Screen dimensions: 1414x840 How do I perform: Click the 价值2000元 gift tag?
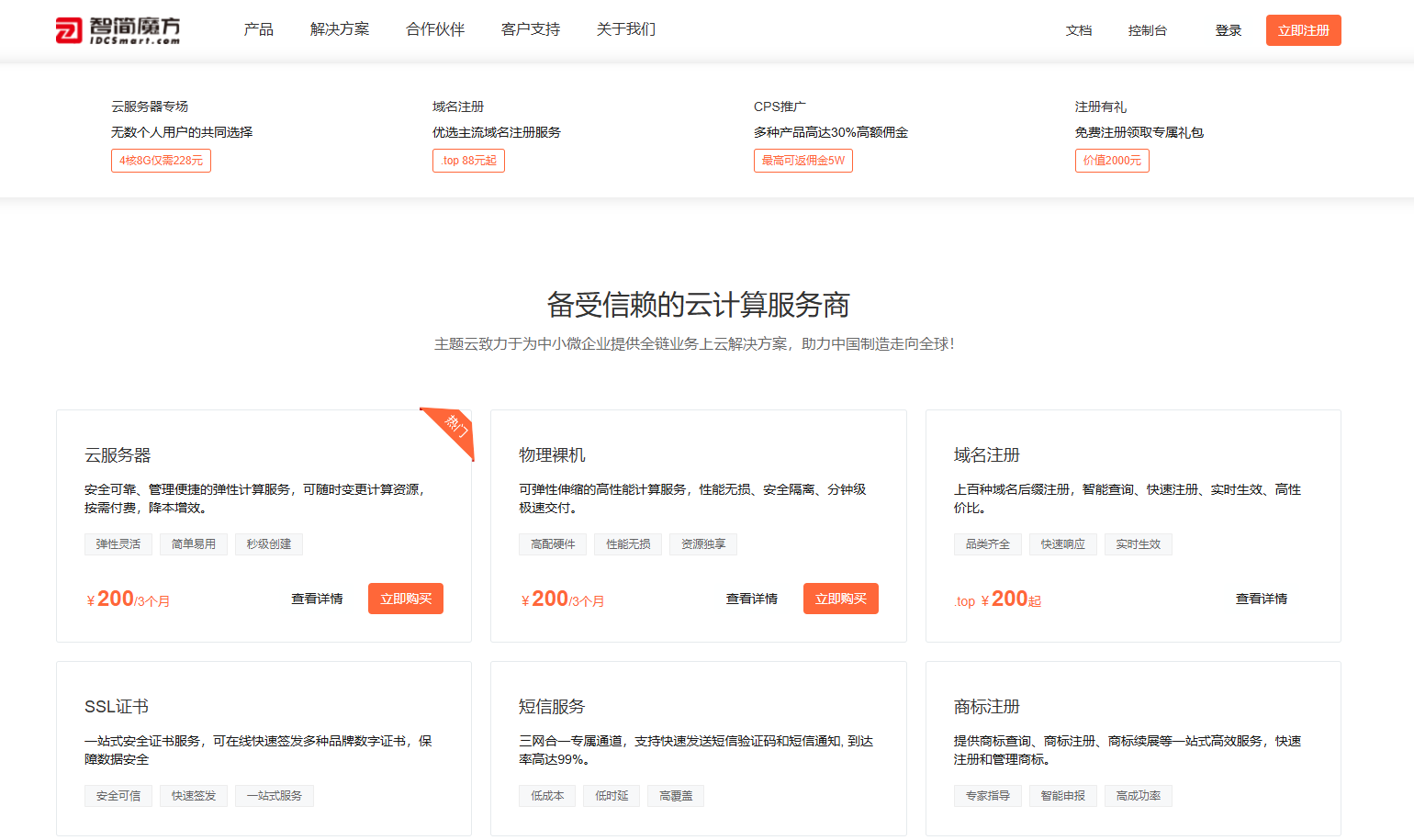click(x=1112, y=160)
